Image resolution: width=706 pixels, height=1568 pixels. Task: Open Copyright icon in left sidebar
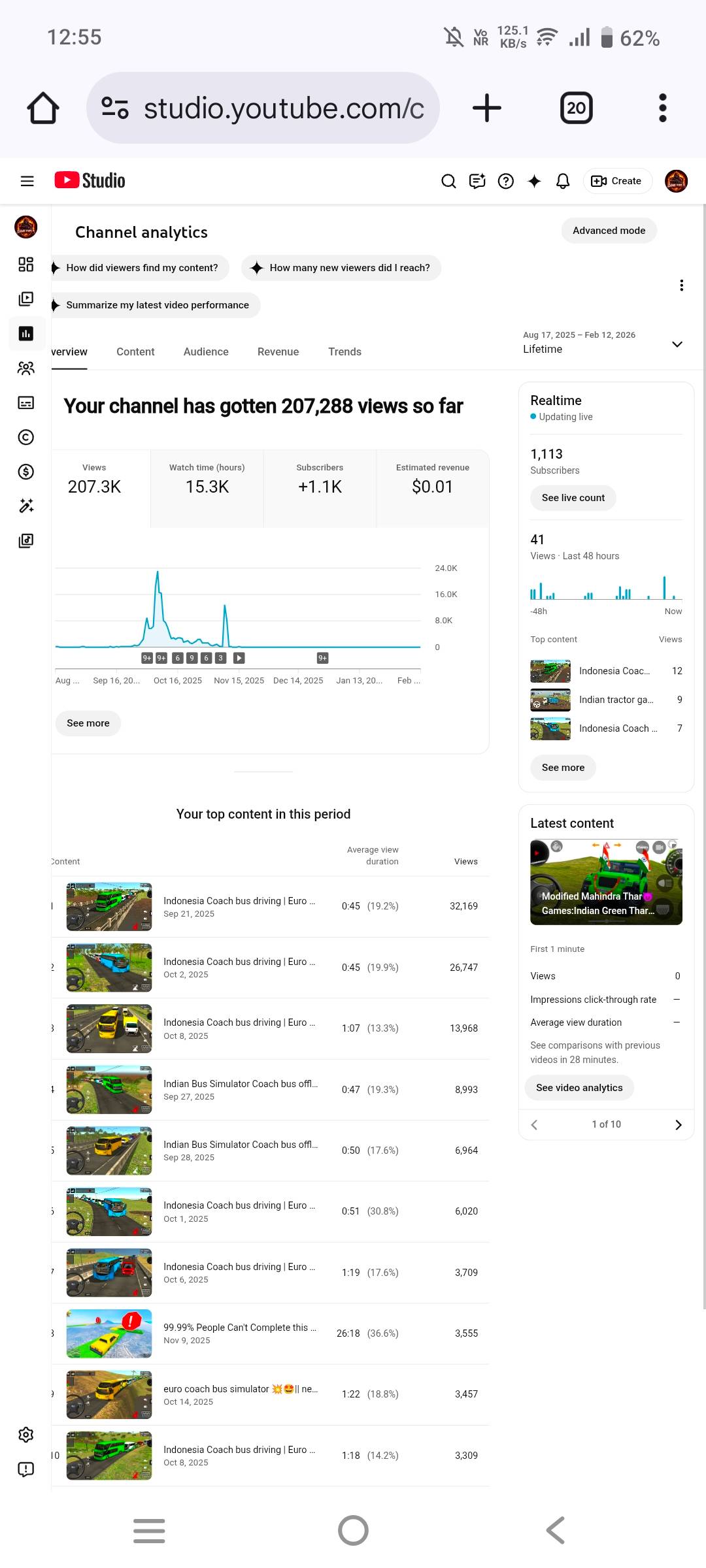pos(26,437)
